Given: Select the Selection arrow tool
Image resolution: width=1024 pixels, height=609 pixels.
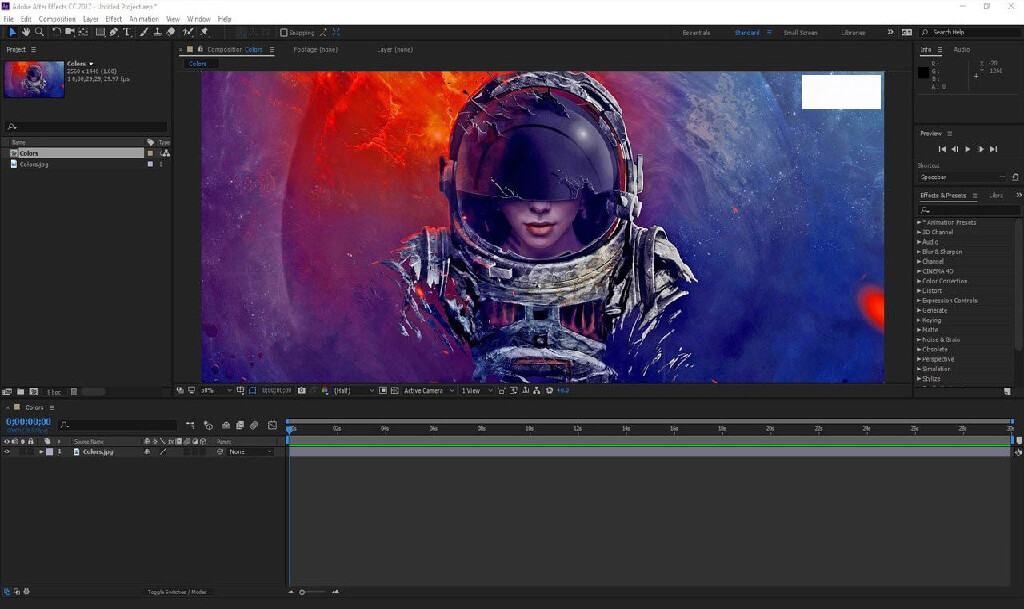Looking at the screenshot, I should (x=12, y=32).
